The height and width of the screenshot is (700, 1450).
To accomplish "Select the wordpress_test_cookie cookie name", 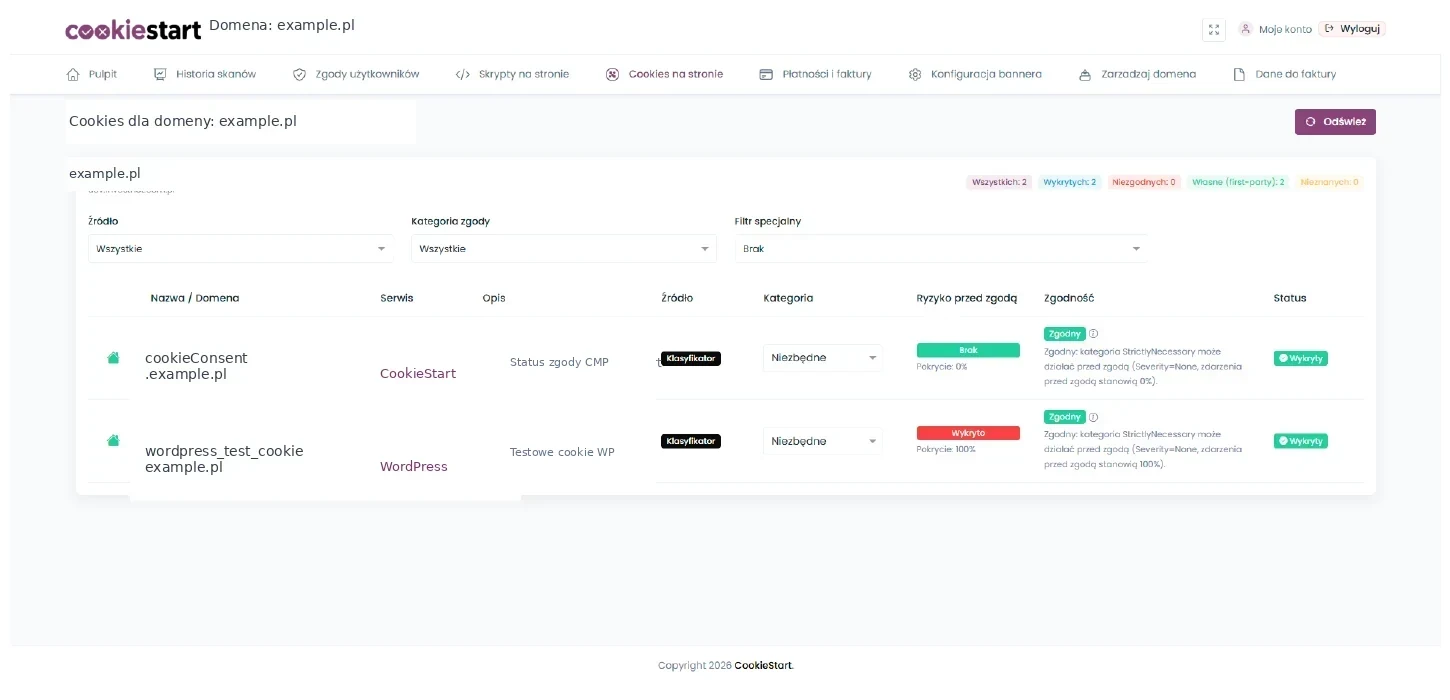I will 224,451.
